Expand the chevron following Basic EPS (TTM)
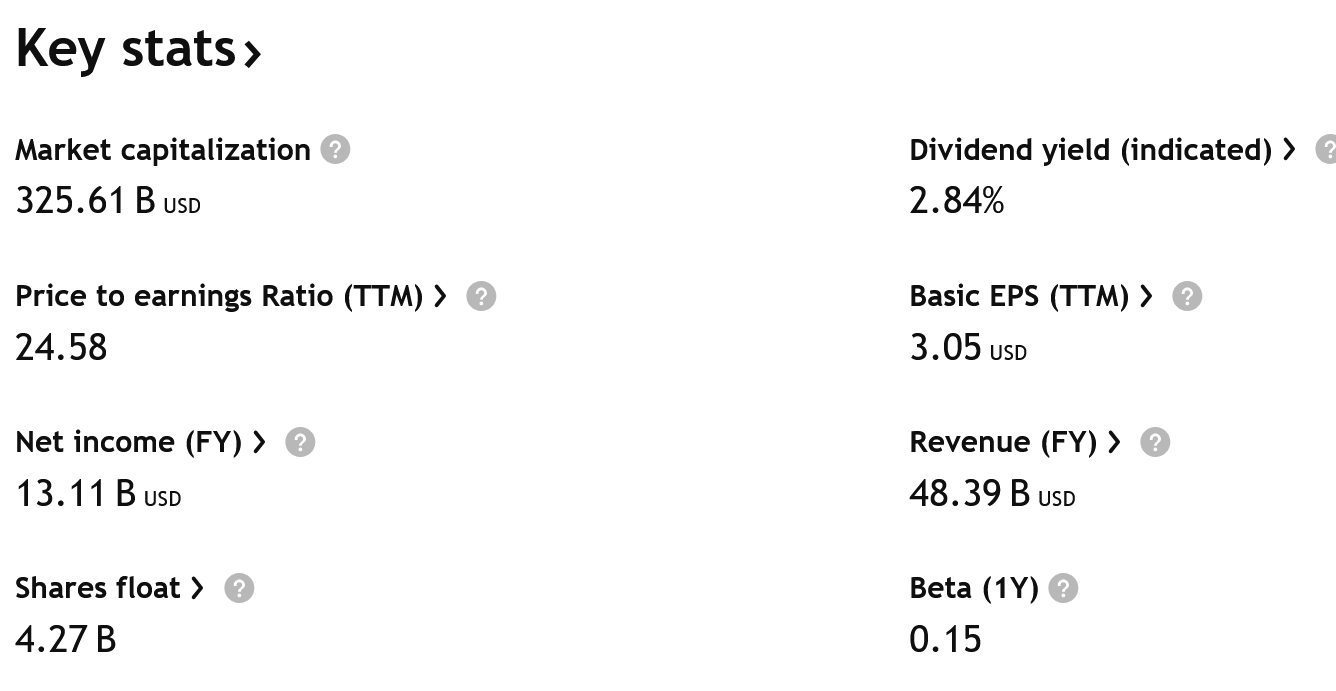1336x691 pixels. (x=1146, y=296)
